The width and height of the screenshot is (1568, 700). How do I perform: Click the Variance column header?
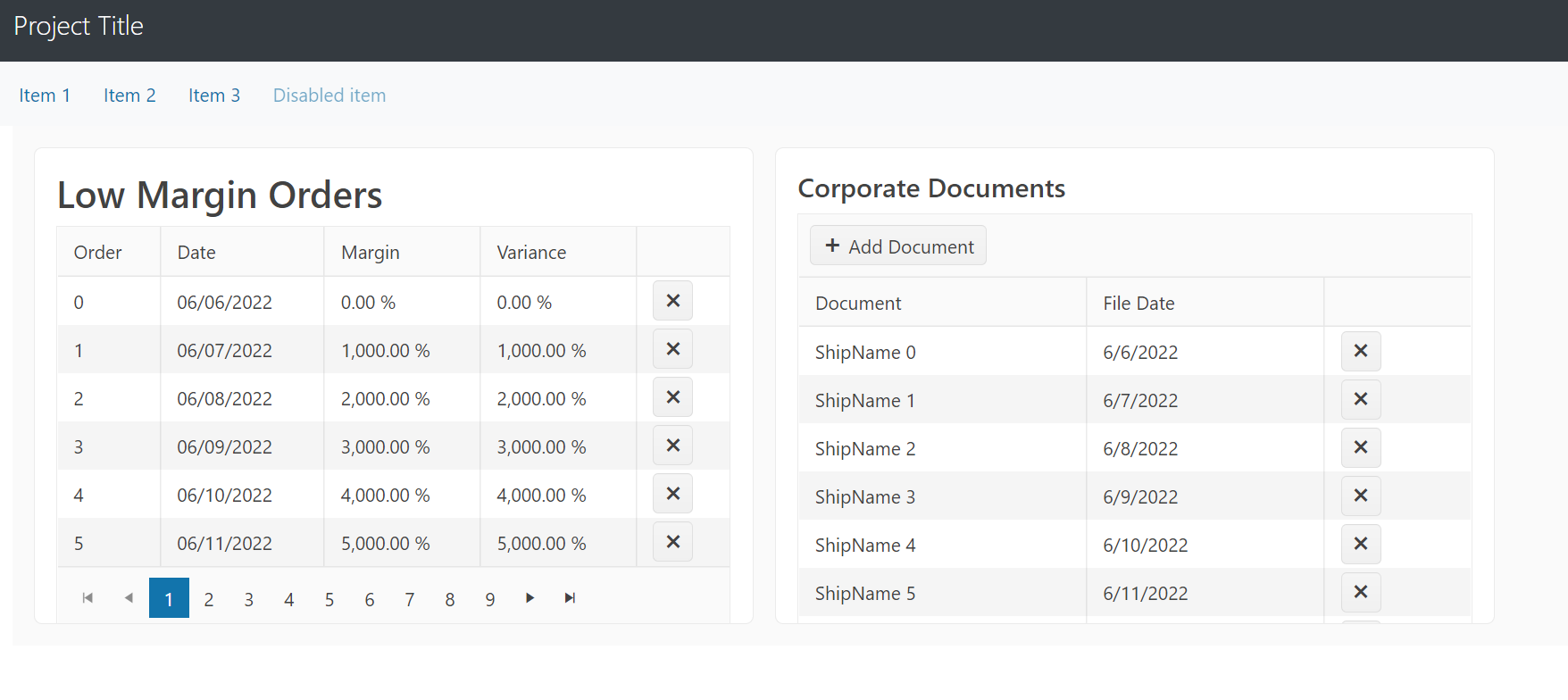531,253
